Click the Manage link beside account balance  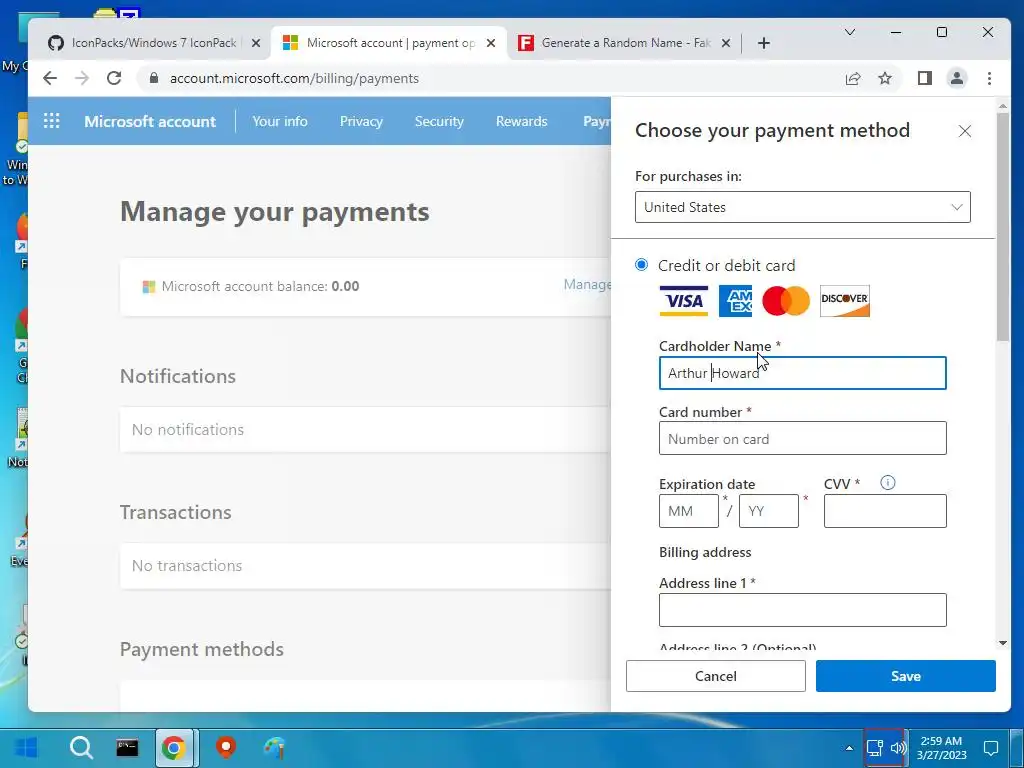(x=587, y=285)
